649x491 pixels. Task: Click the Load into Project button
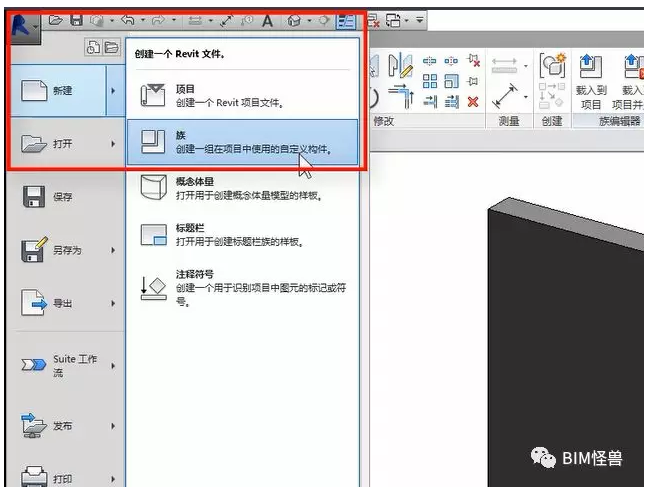(x=591, y=80)
